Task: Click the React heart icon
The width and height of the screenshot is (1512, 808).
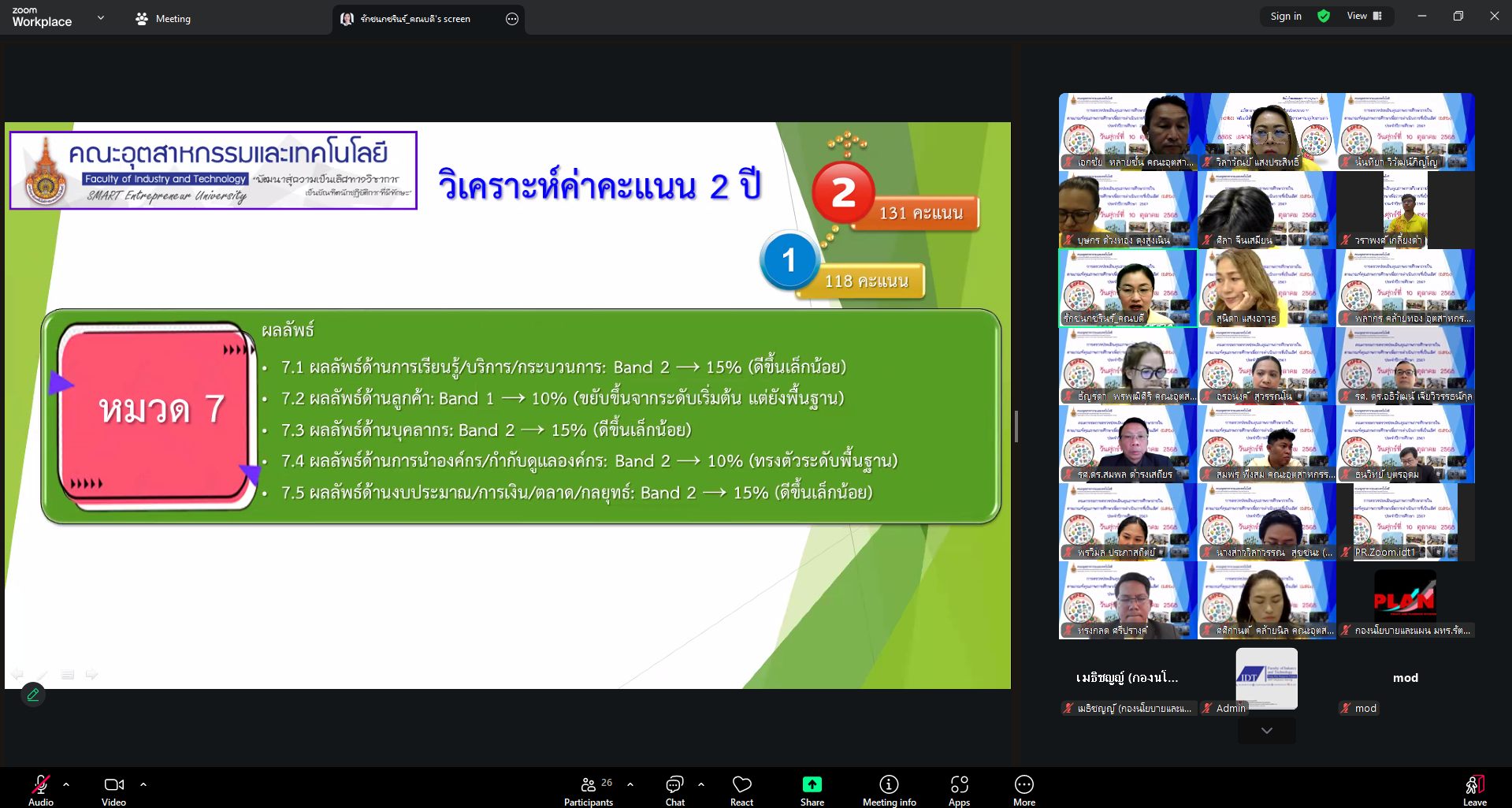Action: pos(741,791)
